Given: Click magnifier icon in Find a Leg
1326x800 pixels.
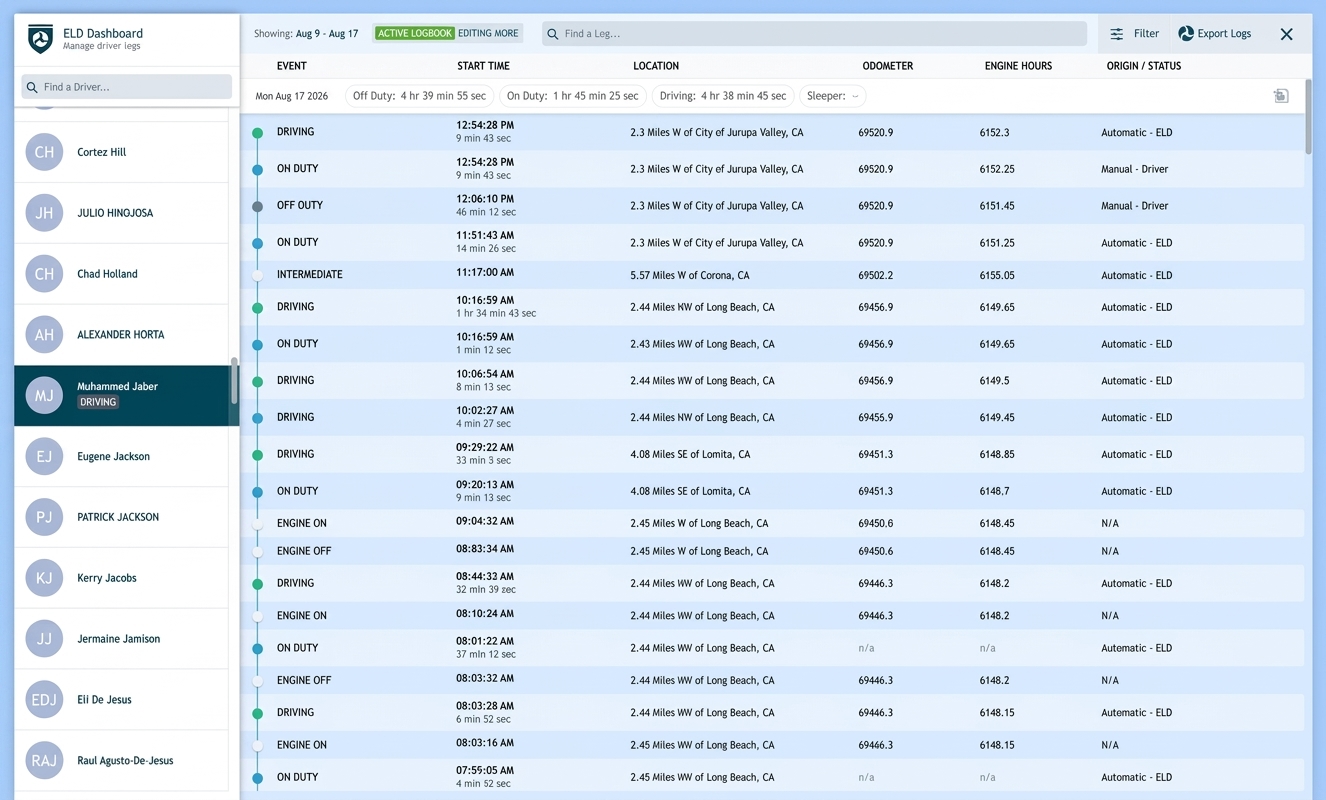Looking at the screenshot, I should coord(553,34).
